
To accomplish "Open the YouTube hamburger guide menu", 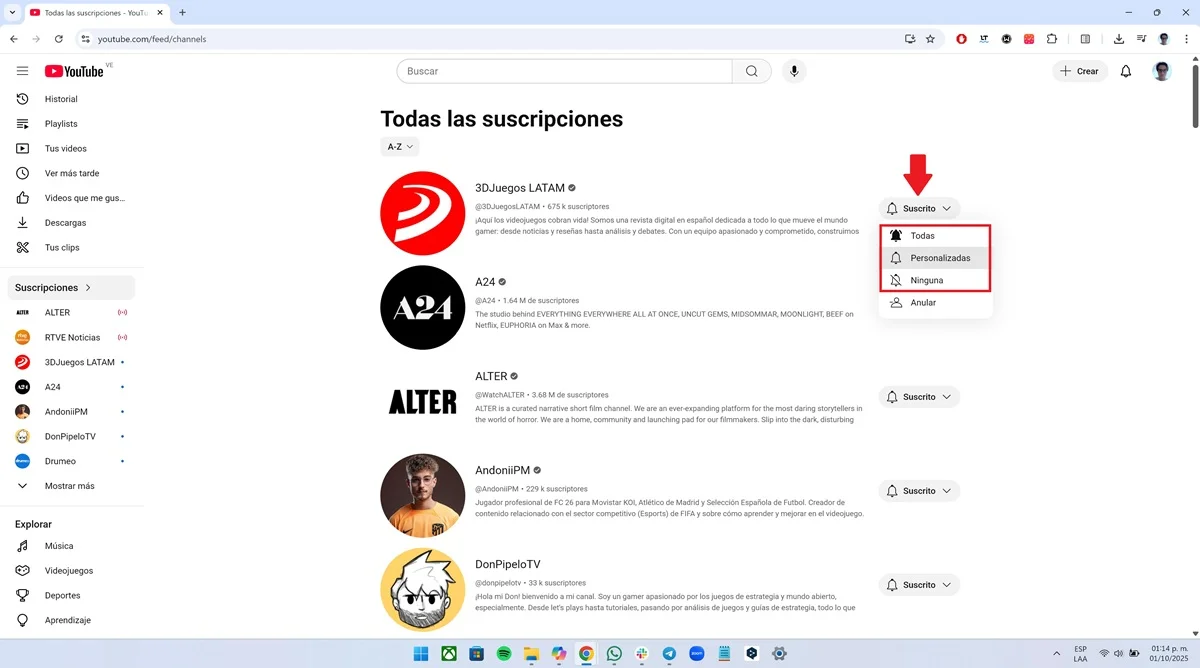I will pyautogui.click(x=23, y=71).
